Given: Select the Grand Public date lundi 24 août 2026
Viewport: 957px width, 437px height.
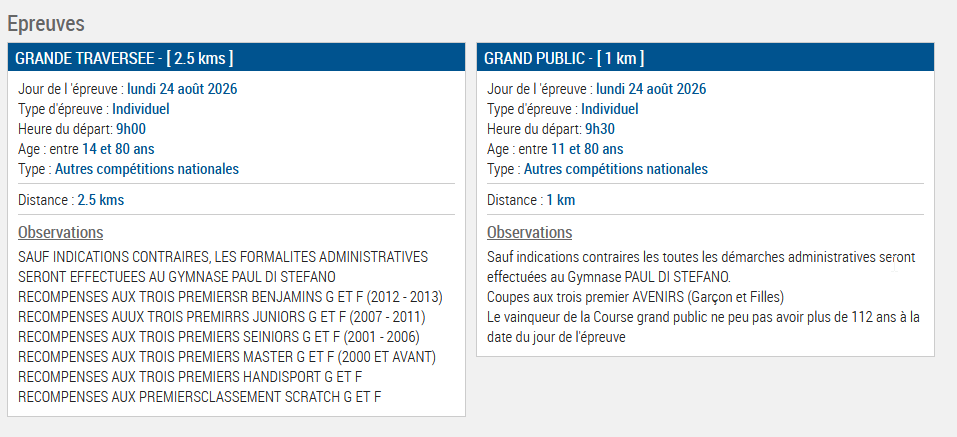Looking at the screenshot, I should click(651, 89).
